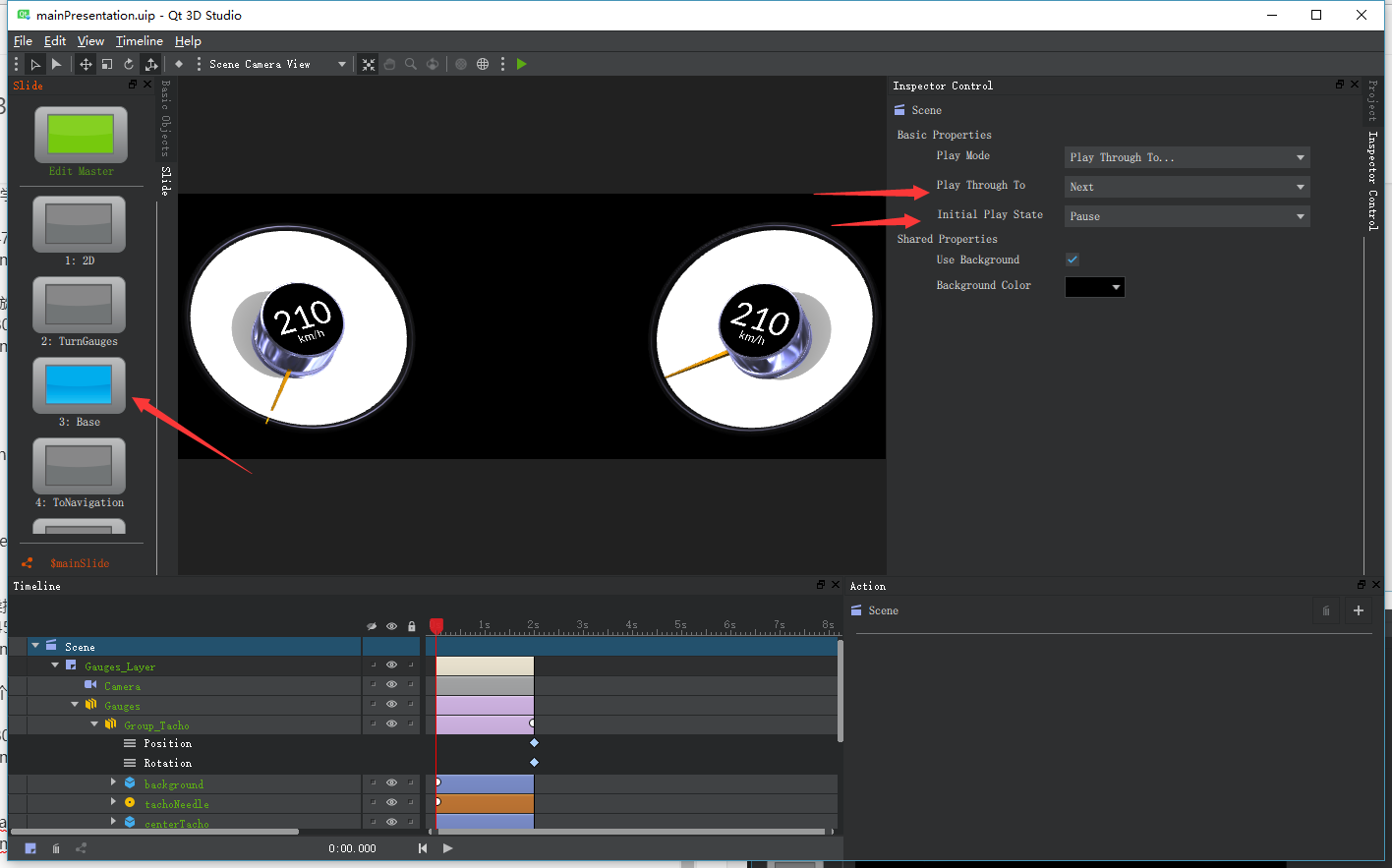The height and width of the screenshot is (868, 1392).
Task: Open the Timeline menu
Action: click(x=139, y=41)
